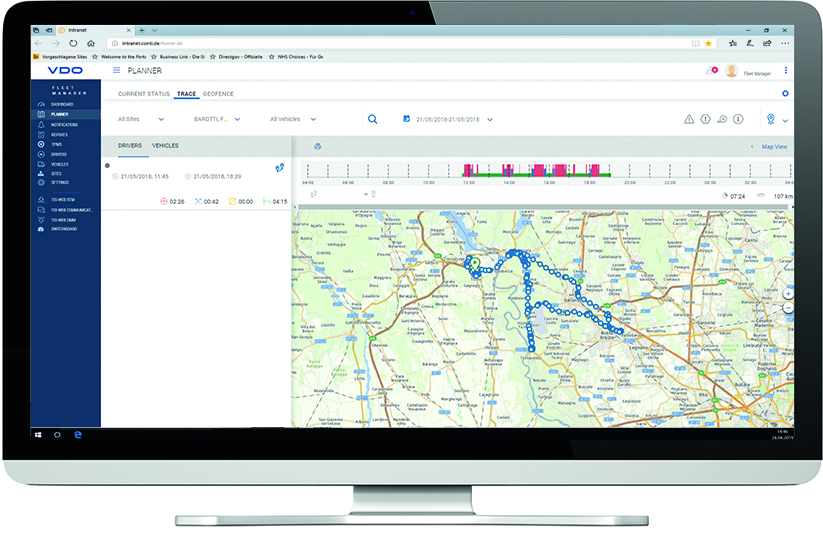Click the Map View link
The image size is (823, 534).
(774, 146)
